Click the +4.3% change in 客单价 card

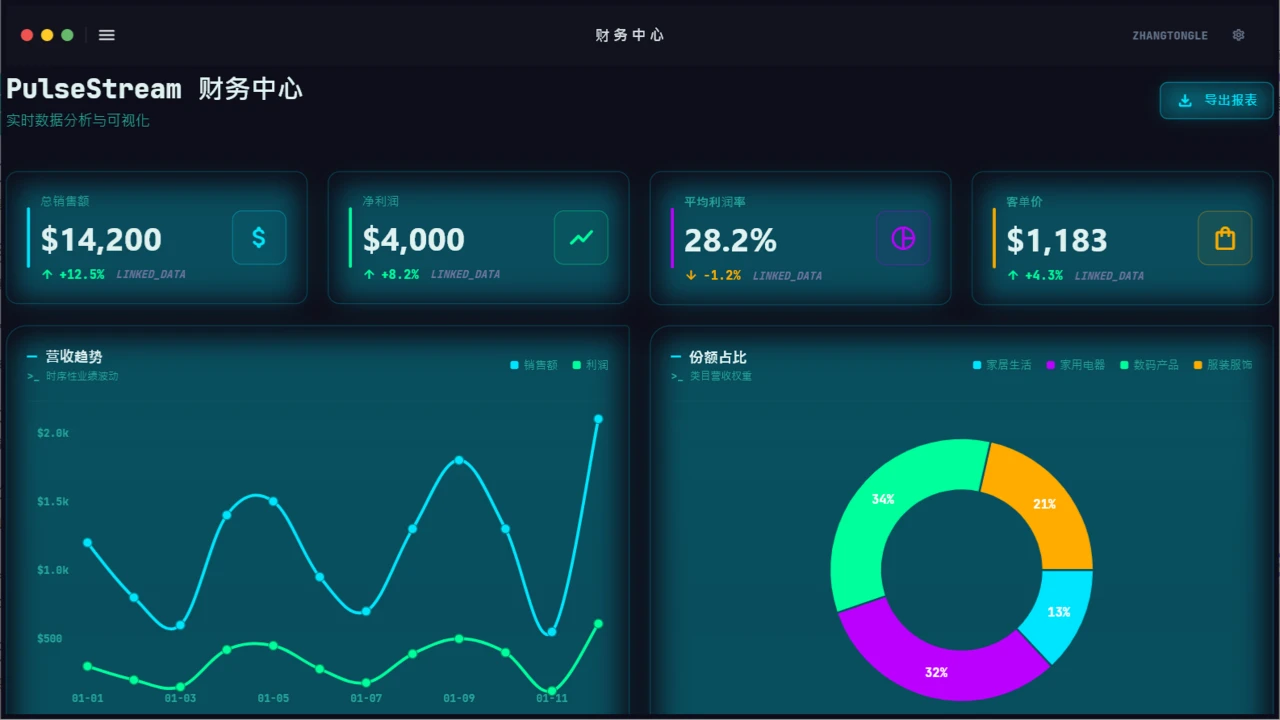coord(1044,275)
